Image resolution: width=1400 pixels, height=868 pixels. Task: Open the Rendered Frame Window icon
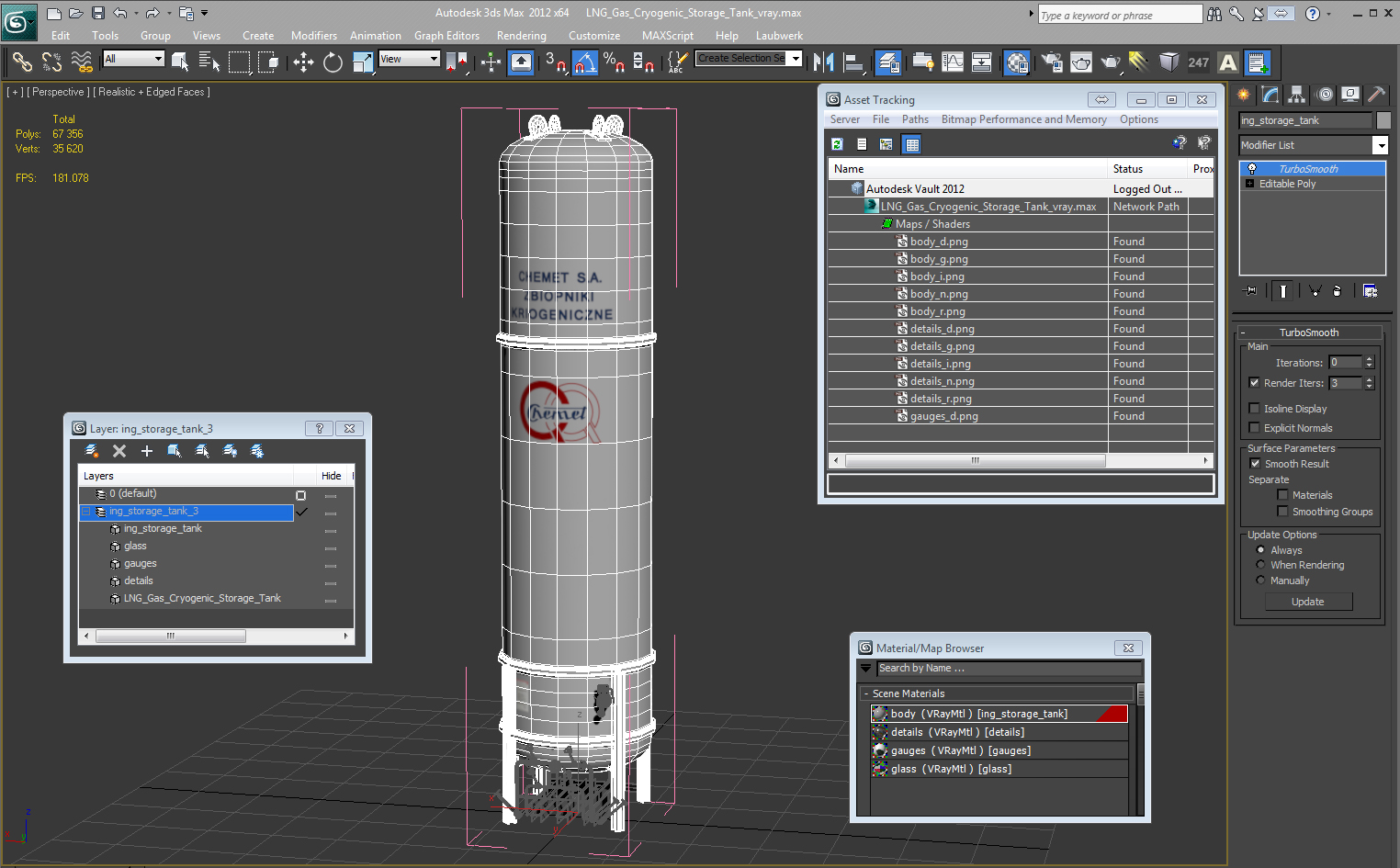[x=1081, y=62]
